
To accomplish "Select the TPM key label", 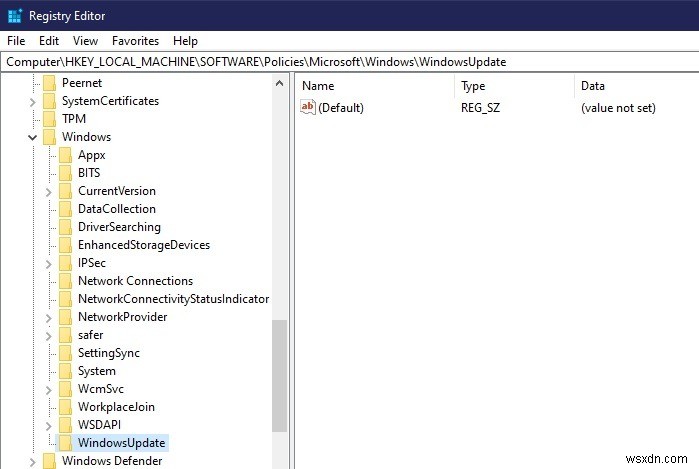I will pyautogui.click(x=74, y=119).
